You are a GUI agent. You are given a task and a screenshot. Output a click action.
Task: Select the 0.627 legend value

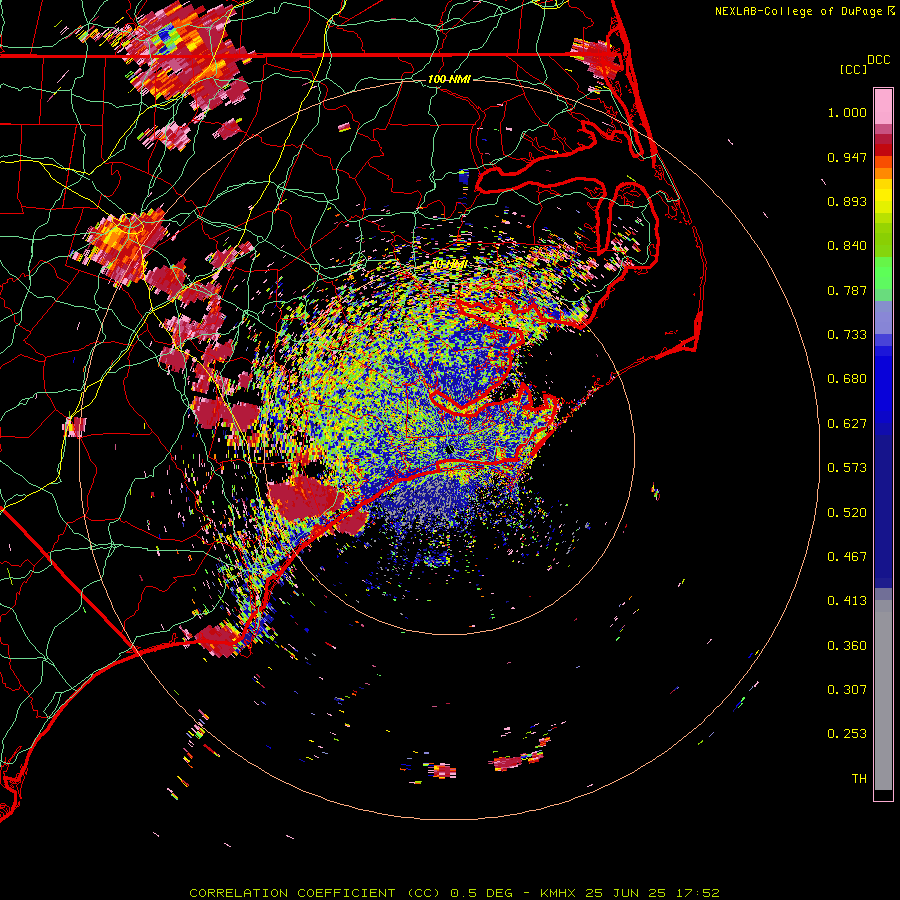pos(847,424)
